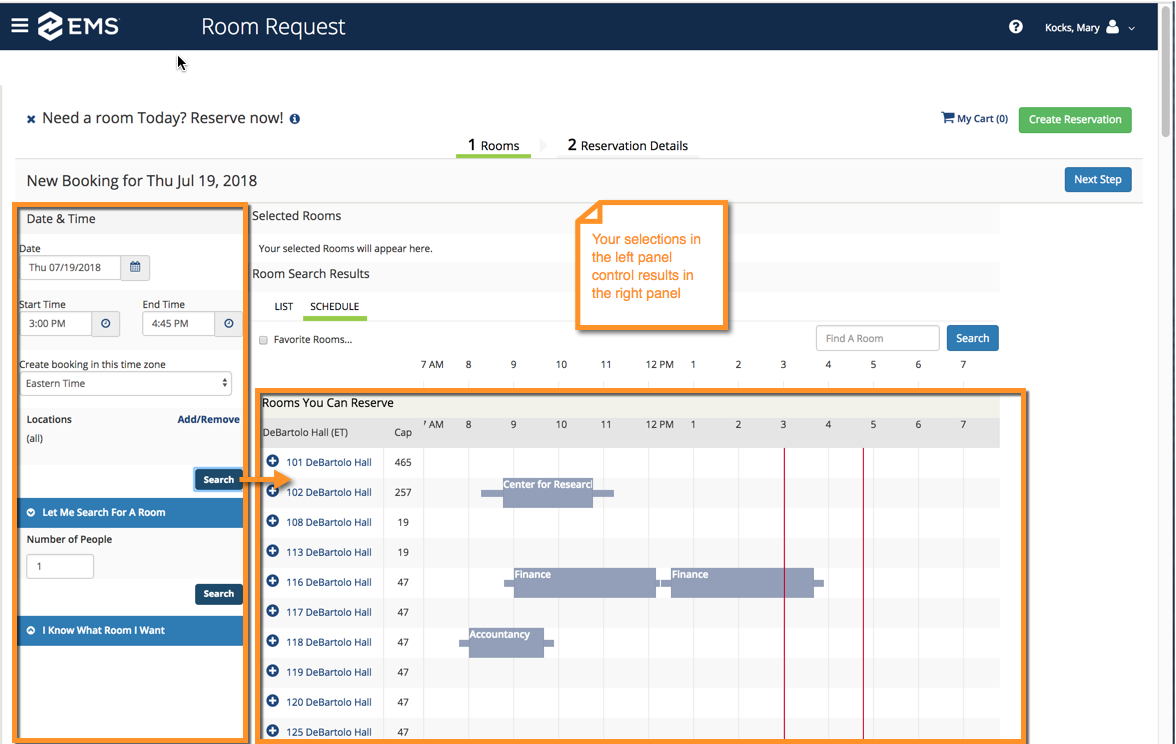Open the date calendar picker icon

tap(135, 267)
